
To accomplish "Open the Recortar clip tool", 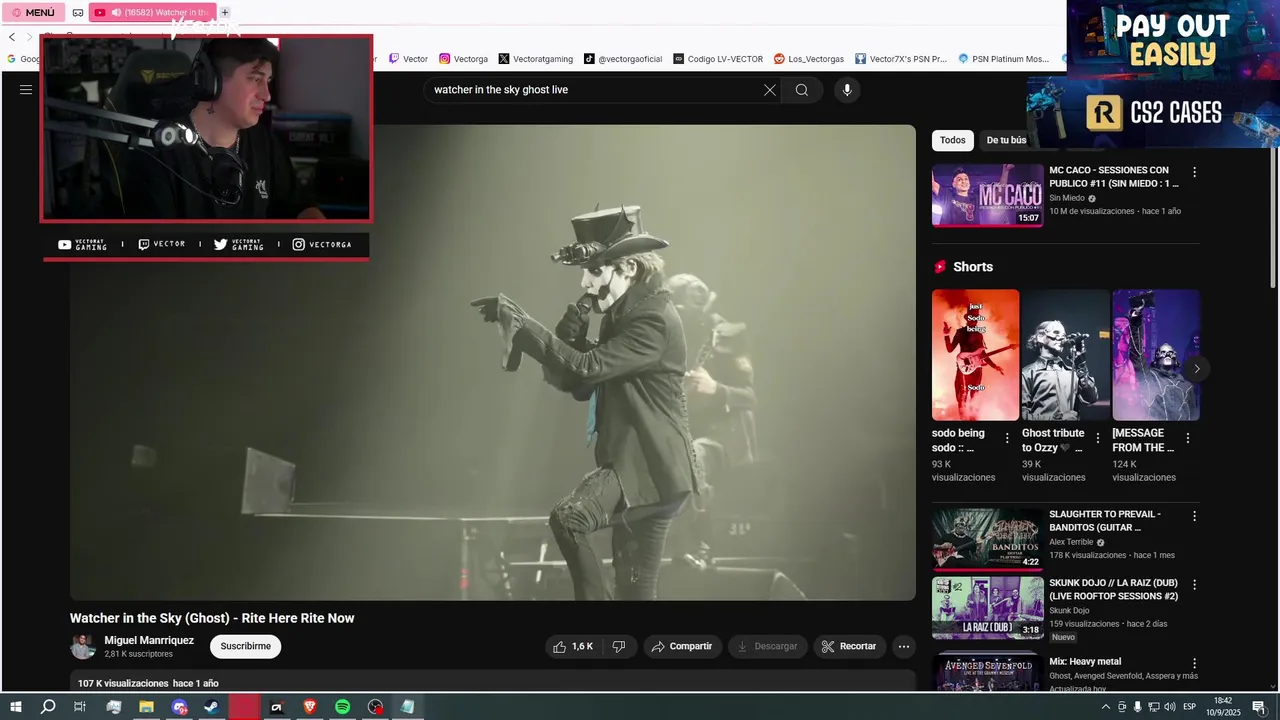I will pos(849,647).
